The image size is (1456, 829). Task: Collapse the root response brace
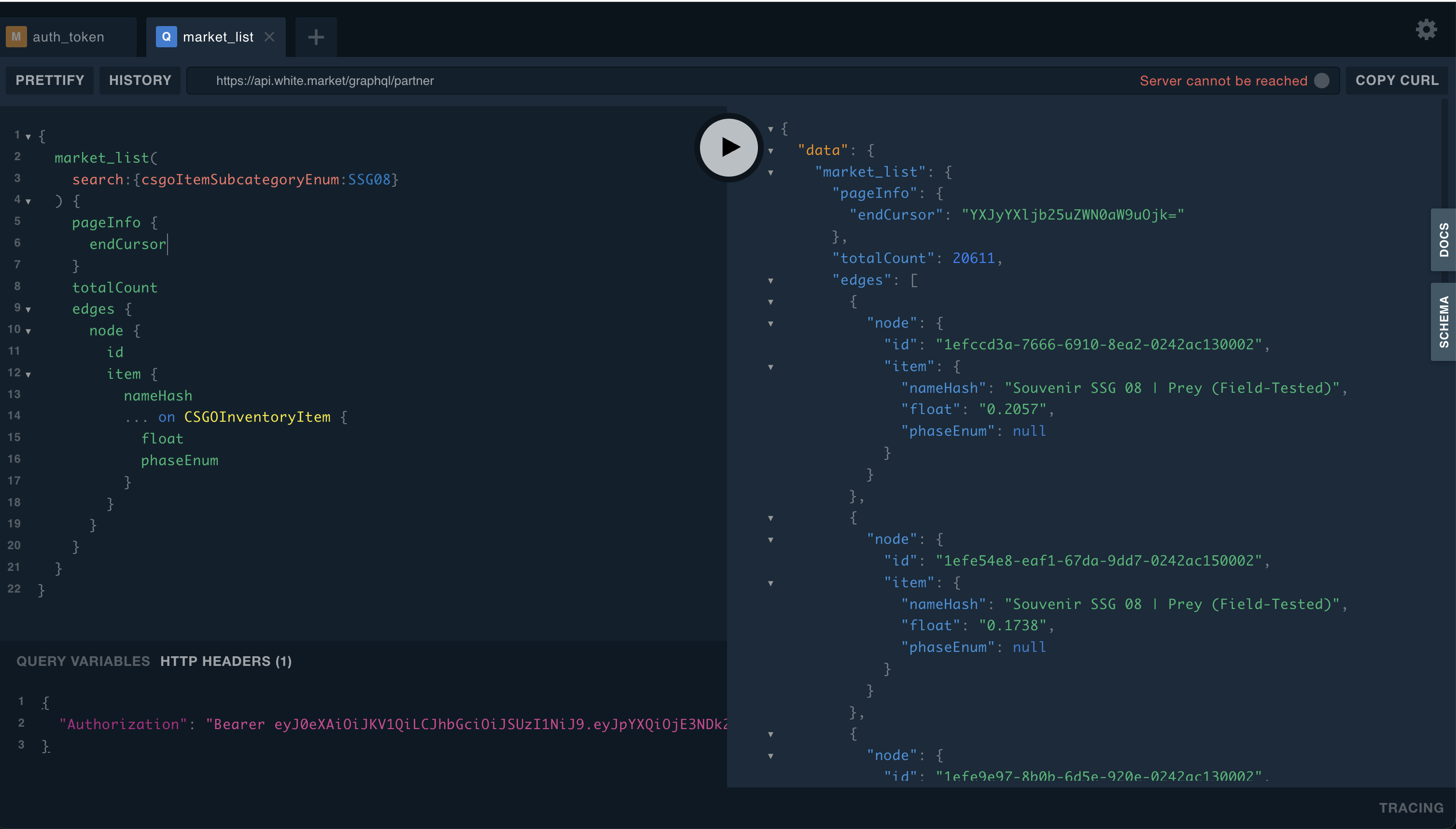770,129
